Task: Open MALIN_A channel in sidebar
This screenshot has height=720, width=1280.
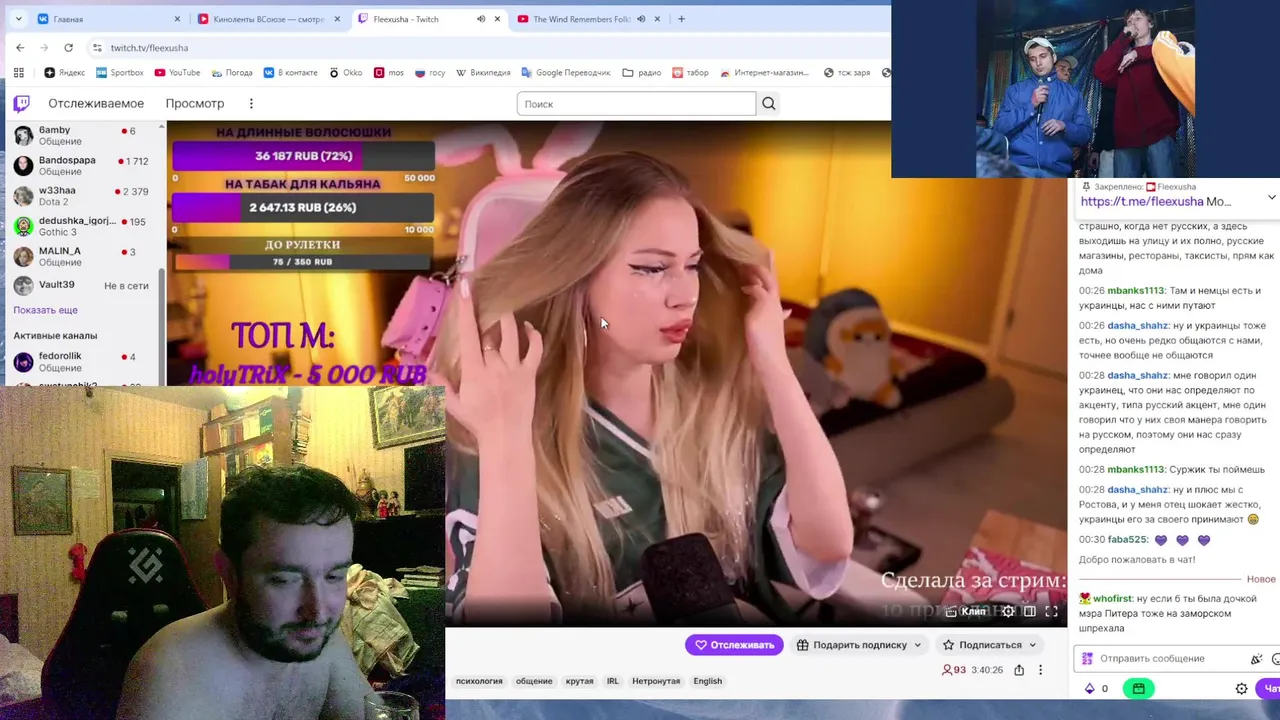Action: click(82, 256)
